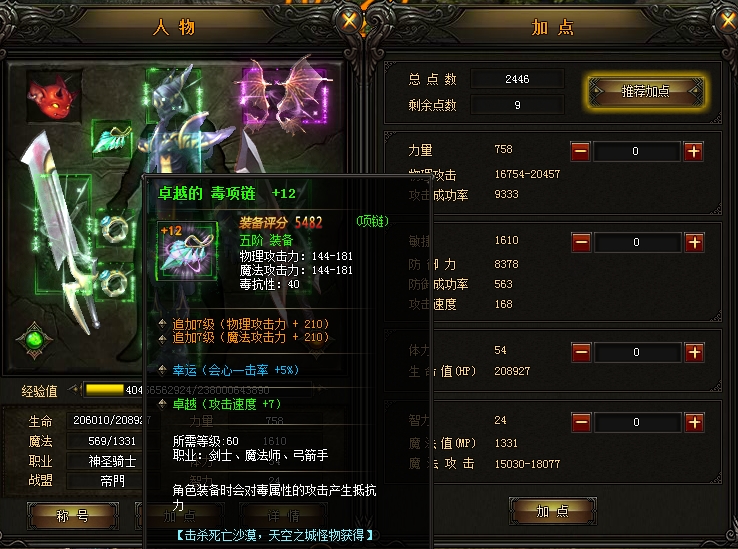738x549 pixels.
Task: Click the 力量 point input field
Action: click(636, 152)
